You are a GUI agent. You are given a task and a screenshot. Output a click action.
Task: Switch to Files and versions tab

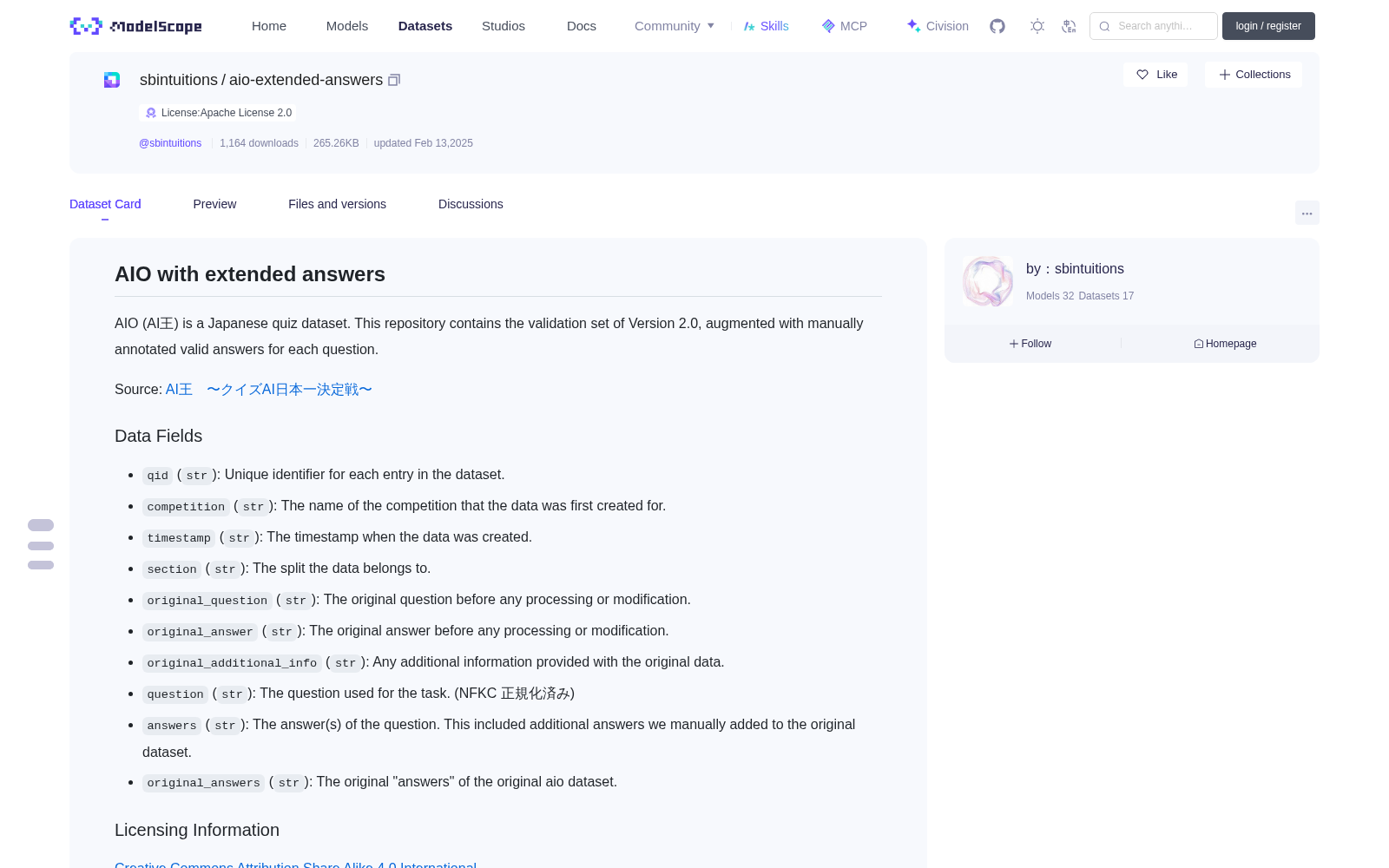[337, 204]
